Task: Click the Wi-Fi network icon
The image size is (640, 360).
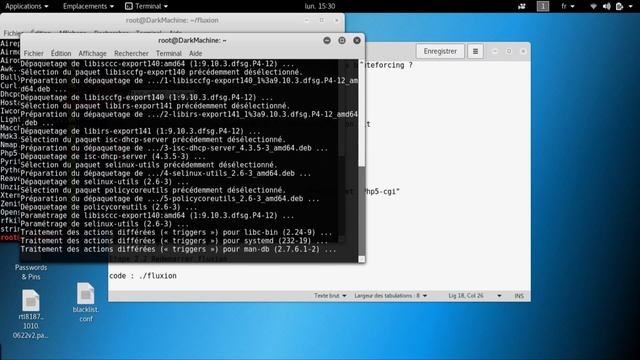Action: (593, 6)
